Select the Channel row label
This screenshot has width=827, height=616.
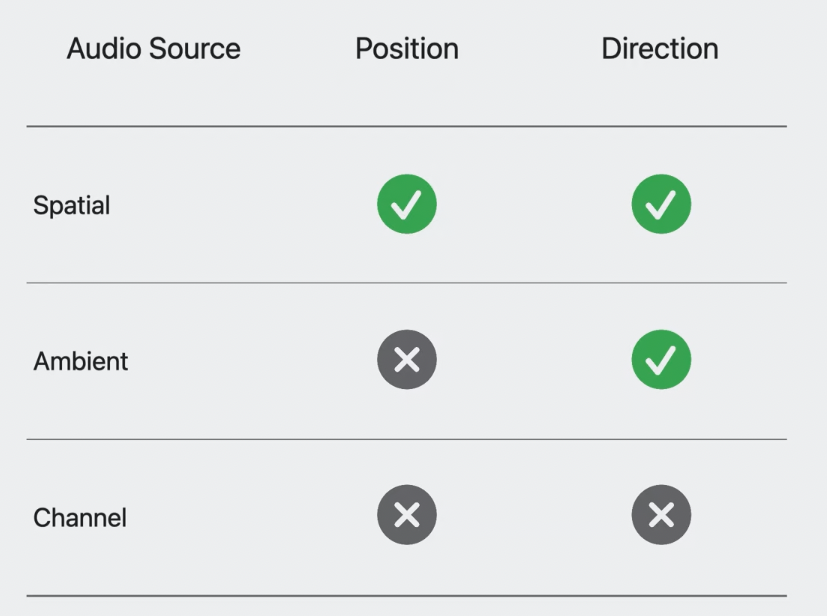point(79,518)
